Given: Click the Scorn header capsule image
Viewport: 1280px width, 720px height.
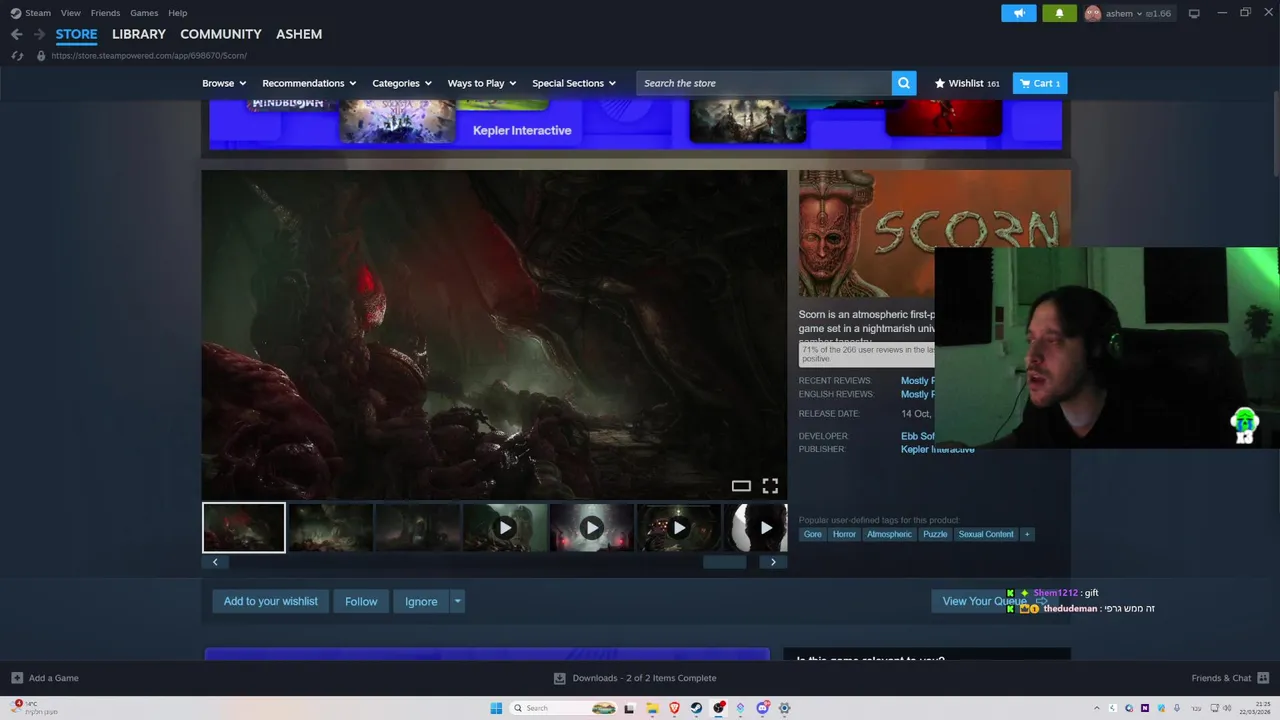Looking at the screenshot, I should click(x=934, y=233).
